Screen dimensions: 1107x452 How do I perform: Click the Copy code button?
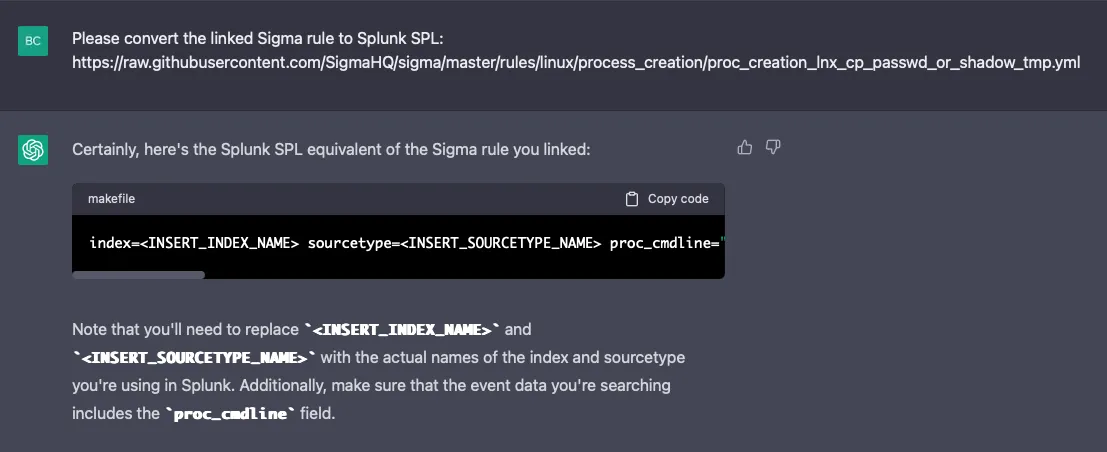click(x=667, y=199)
